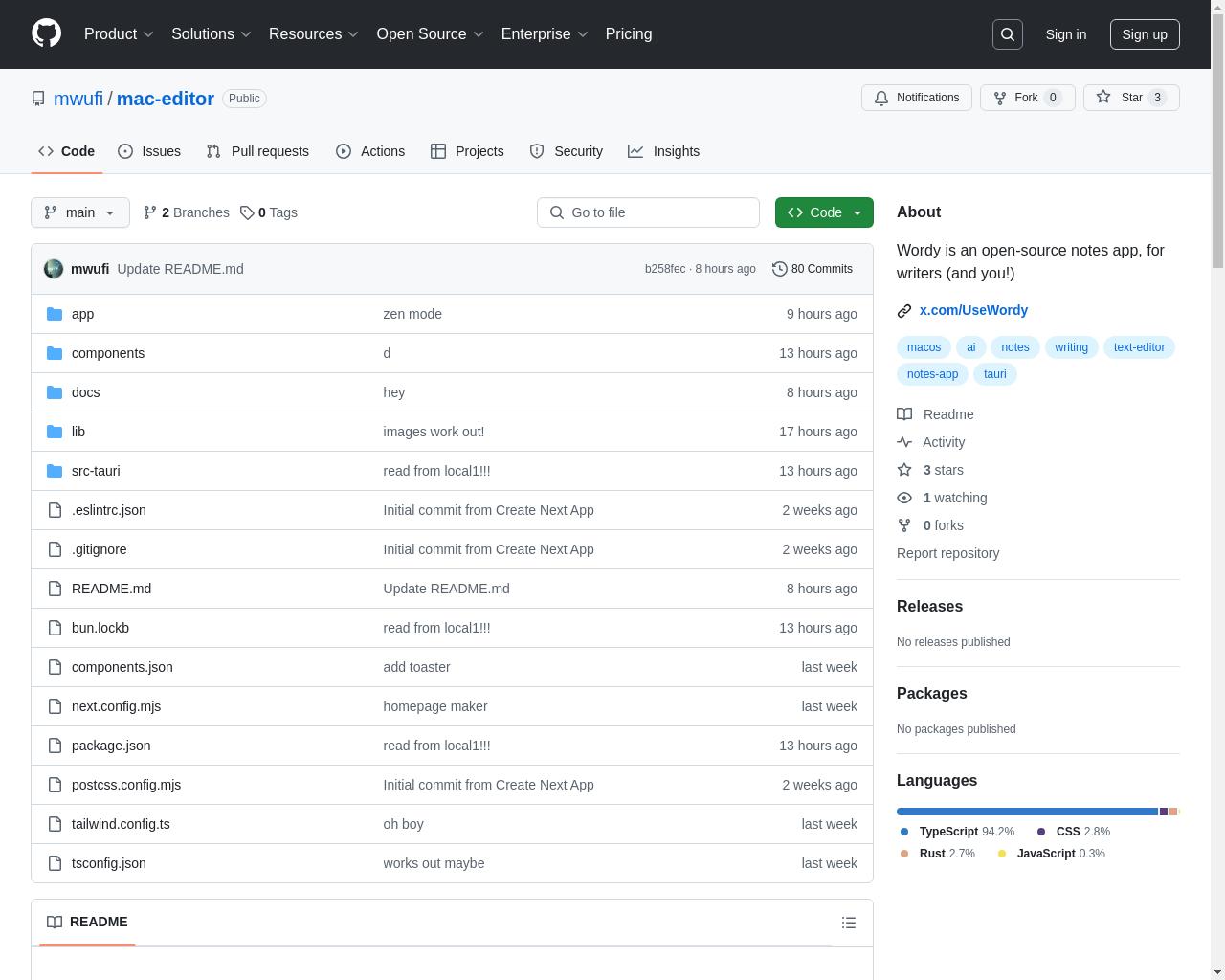Click the star icon next to 3 stars
The image size is (1225, 980).
click(x=904, y=470)
